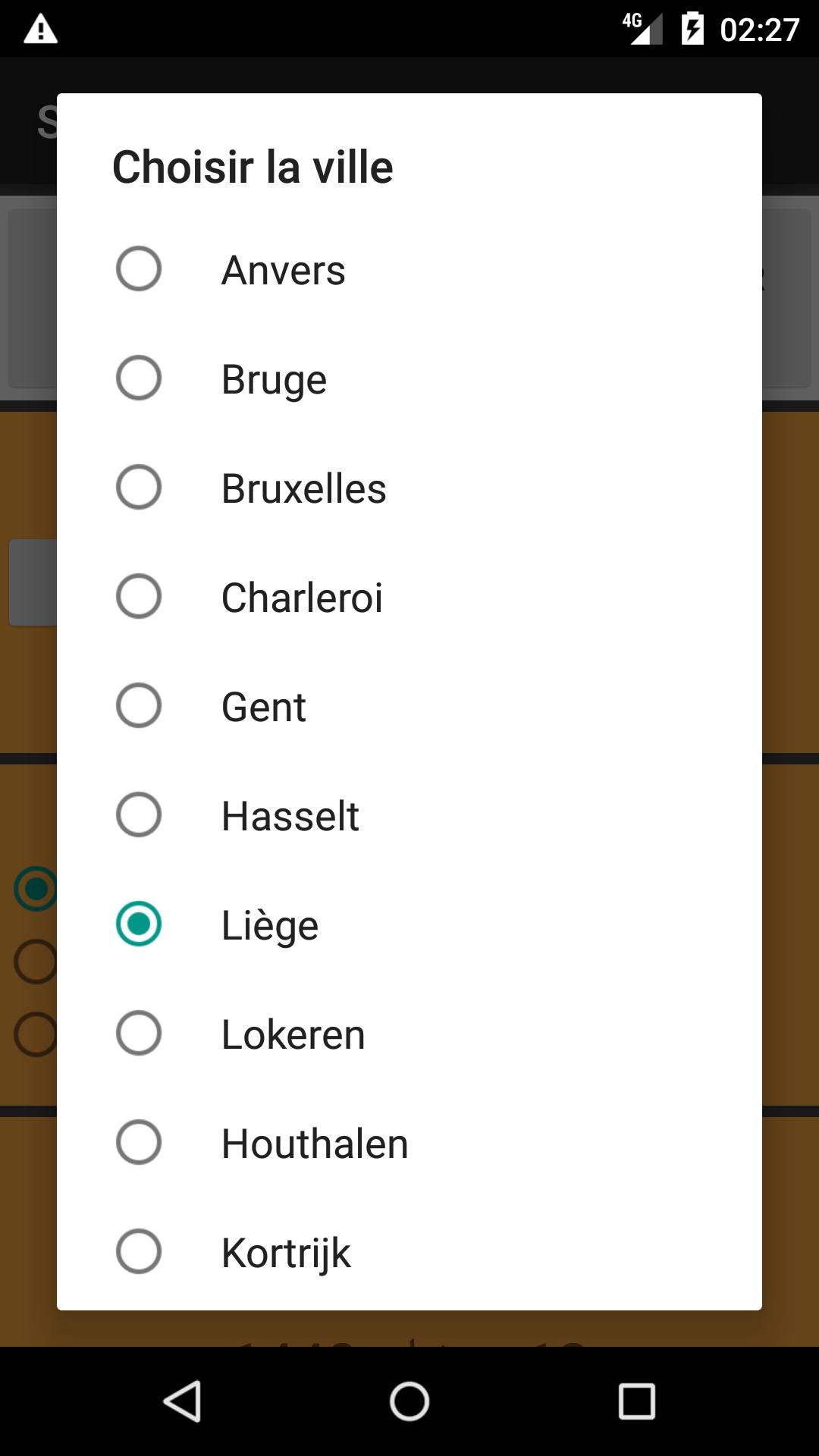Tap the Lokeren city text
The image size is (819, 1456).
coord(293,1034)
